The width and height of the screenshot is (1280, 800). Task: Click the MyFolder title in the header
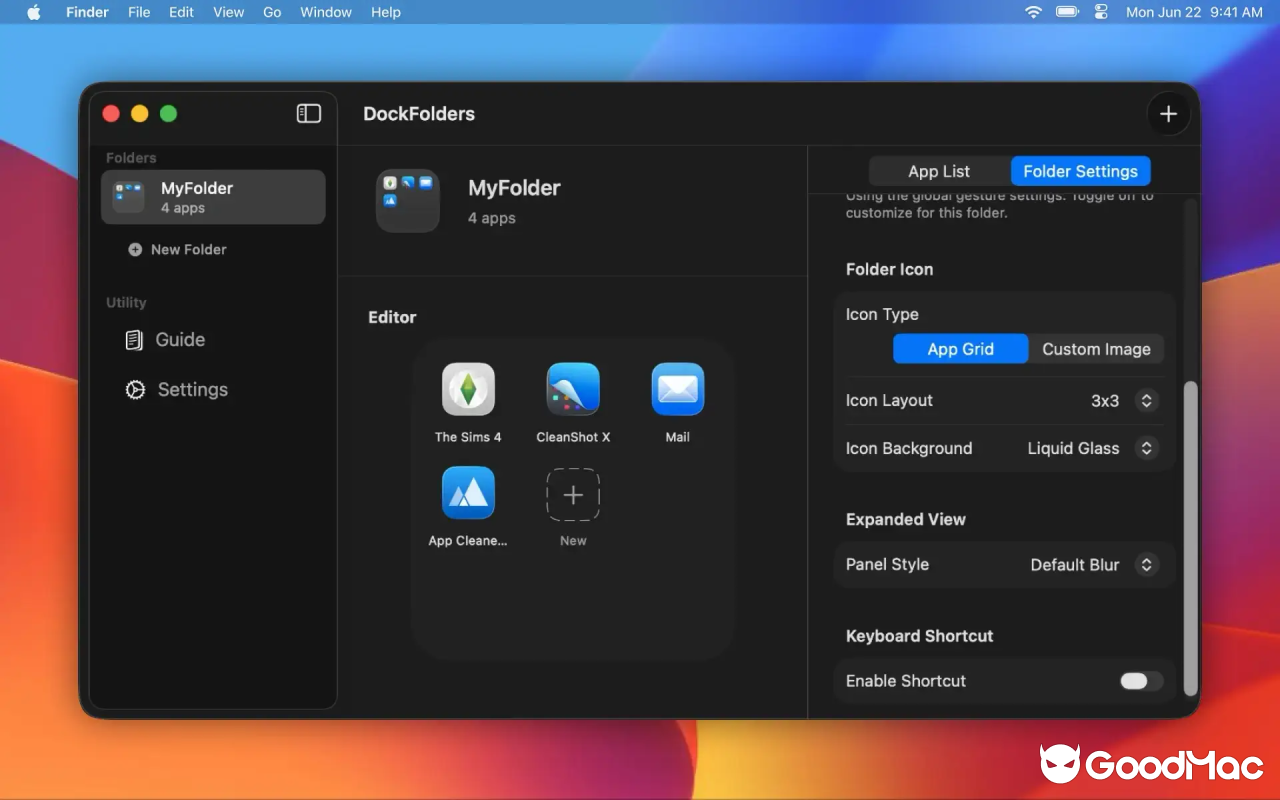(x=514, y=188)
